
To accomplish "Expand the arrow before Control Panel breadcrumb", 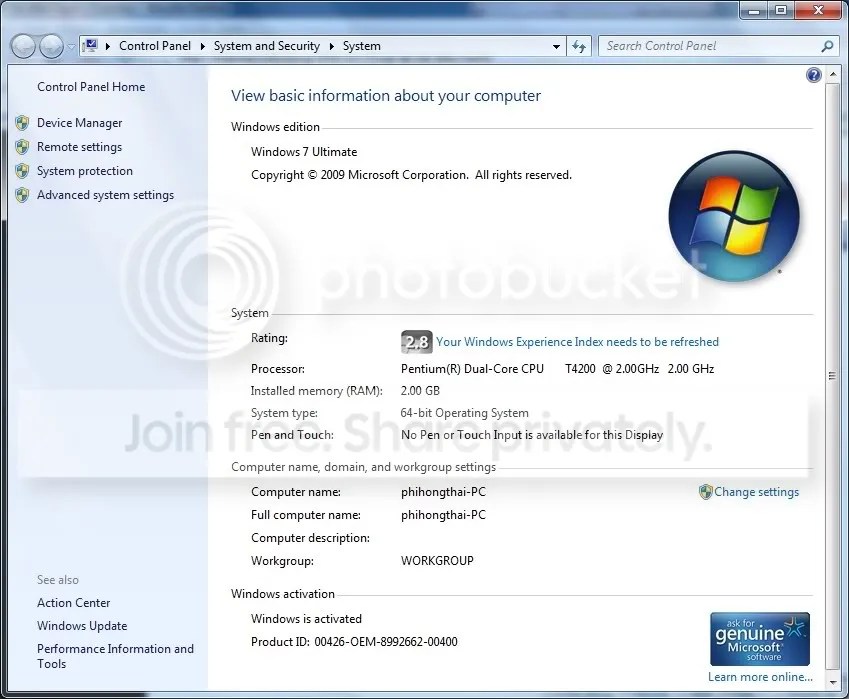I will click(x=108, y=47).
